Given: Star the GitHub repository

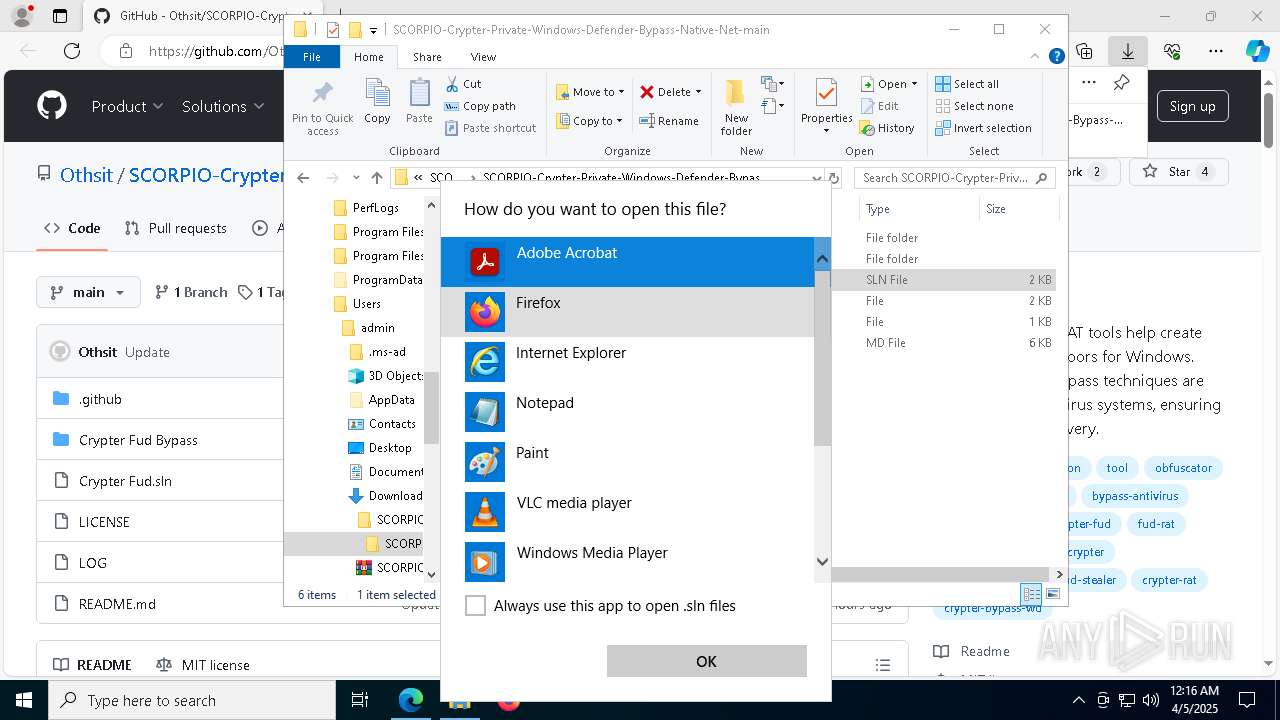Looking at the screenshot, I should (x=1178, y=172).
